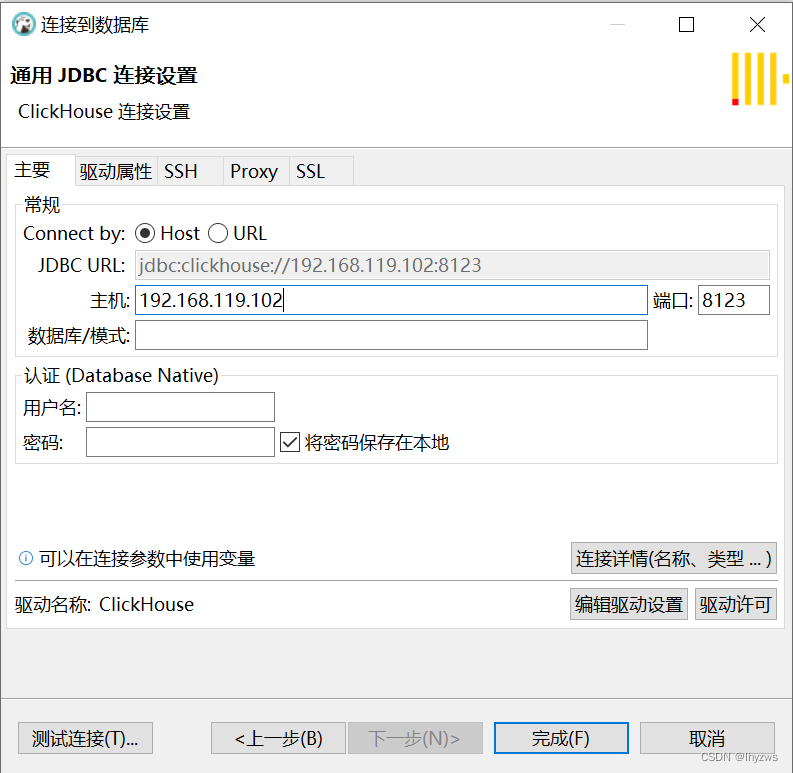Click the 取消 cancel button

click(x=707, y=738)
